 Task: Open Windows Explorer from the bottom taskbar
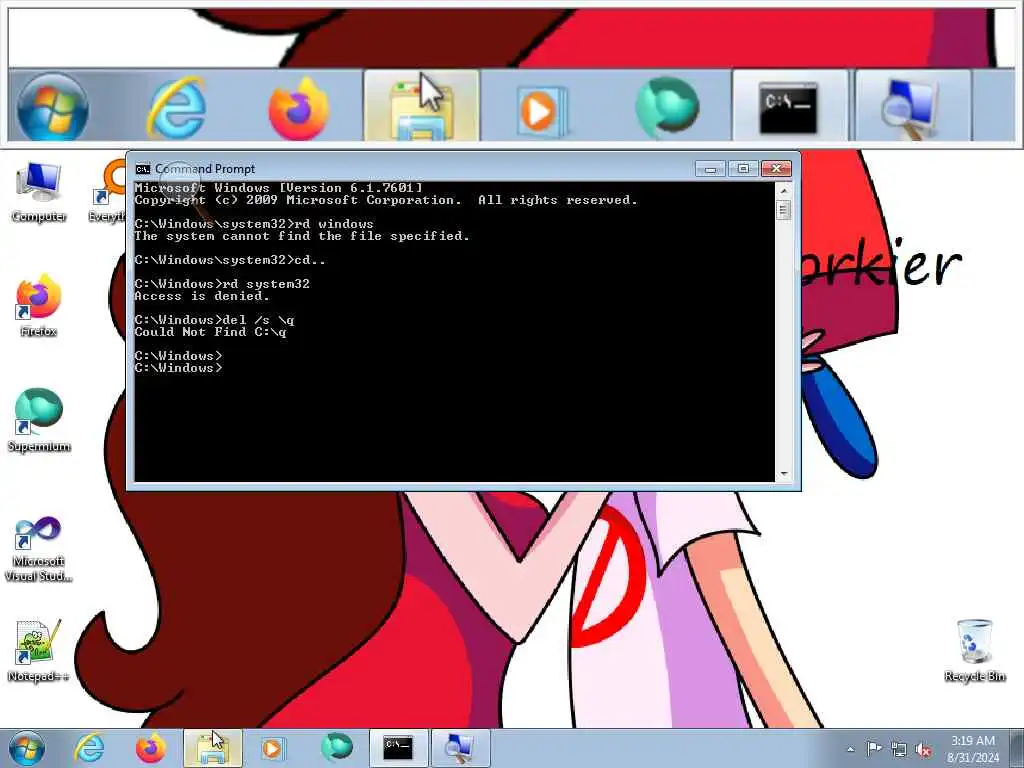(213, 748)
